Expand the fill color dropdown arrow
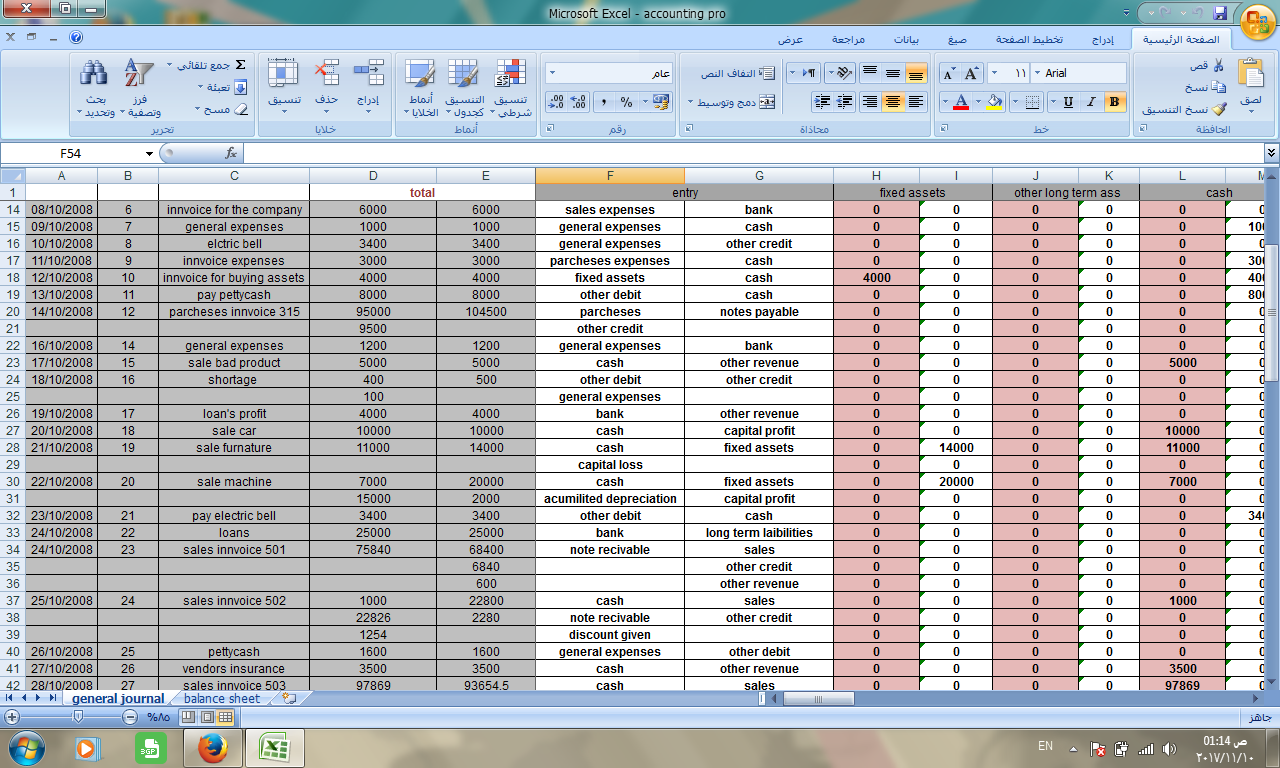The height and width of the screenshot is (768, 1280). click(978, 102)
